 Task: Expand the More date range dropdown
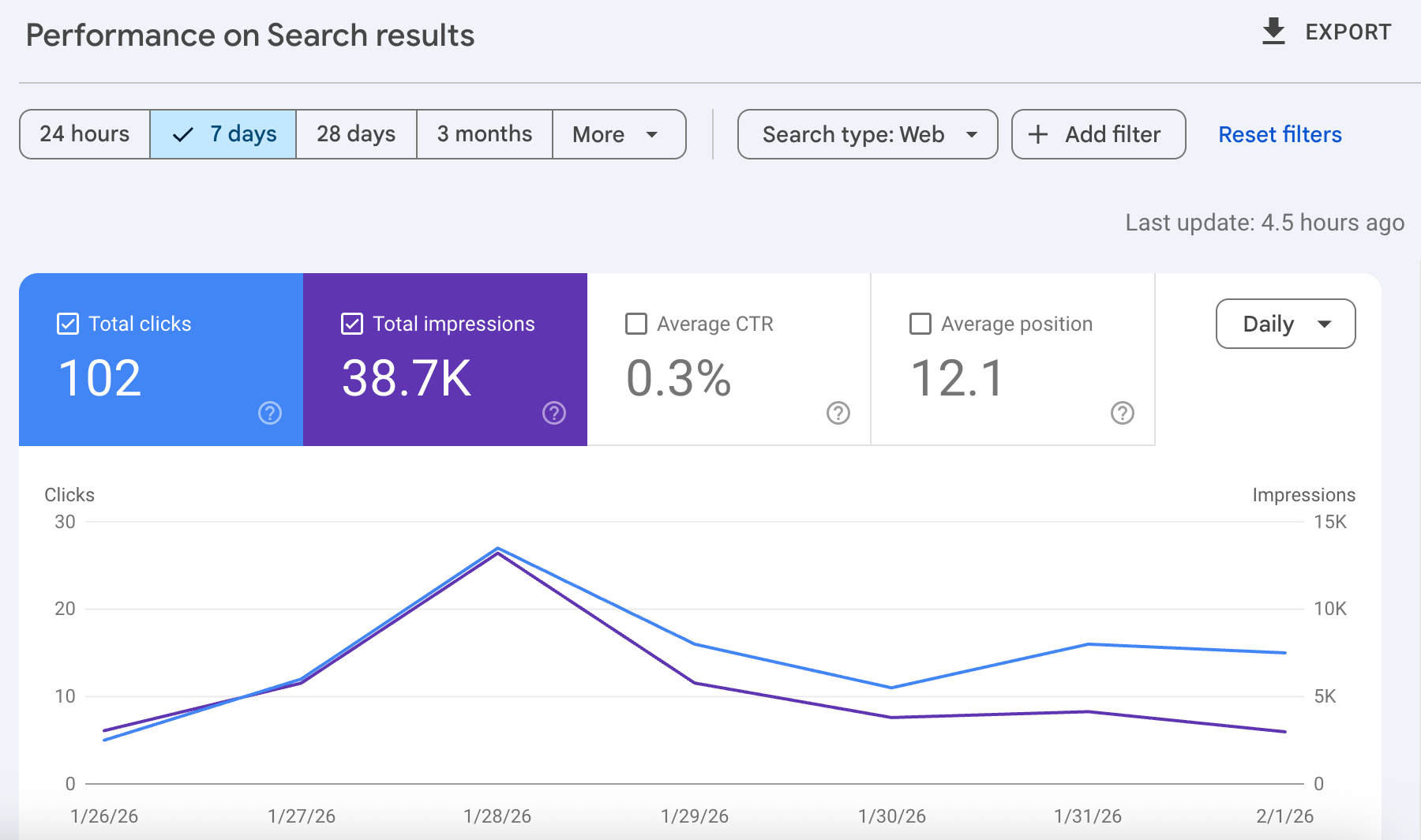click(x=619, y=134)
